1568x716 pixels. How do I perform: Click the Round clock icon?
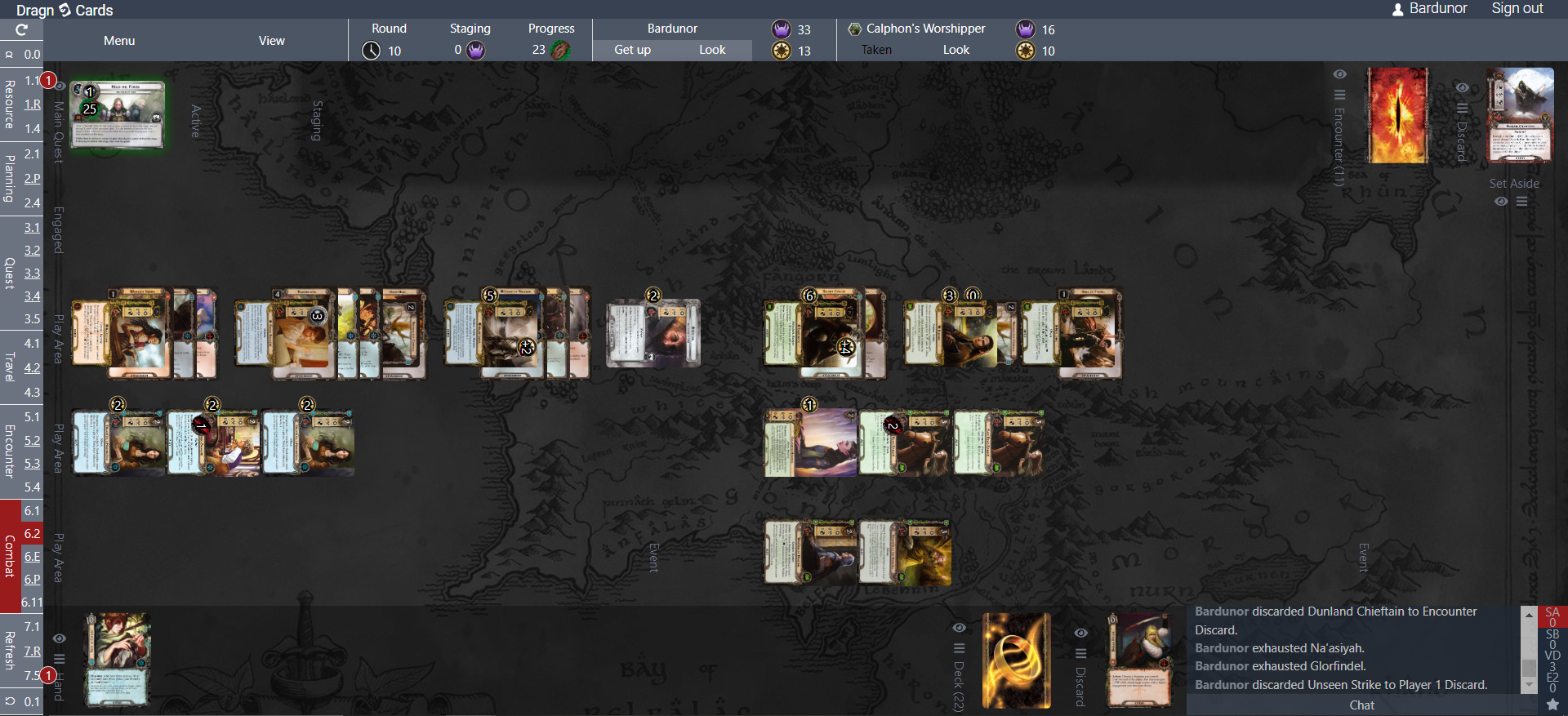tap(372, 51)
